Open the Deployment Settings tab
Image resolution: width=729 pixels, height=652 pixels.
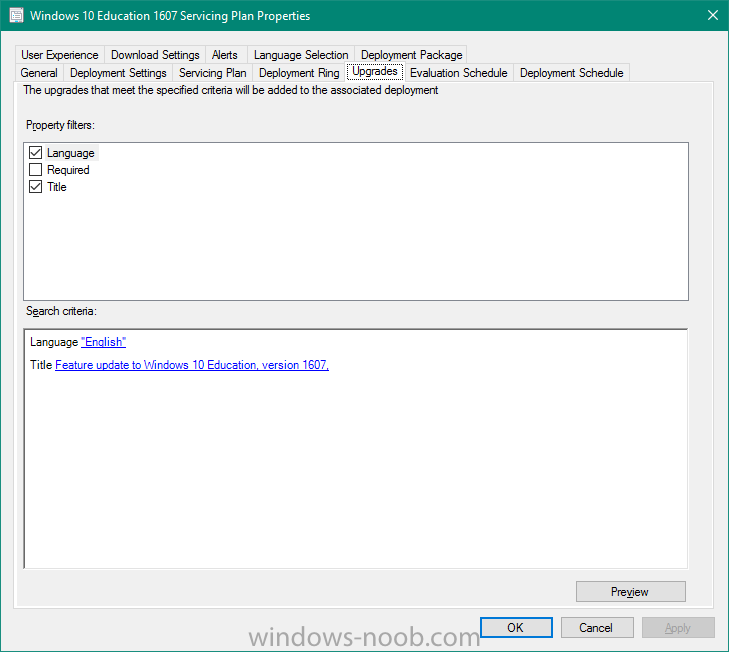pyautogui.click(x=118, y=73)
